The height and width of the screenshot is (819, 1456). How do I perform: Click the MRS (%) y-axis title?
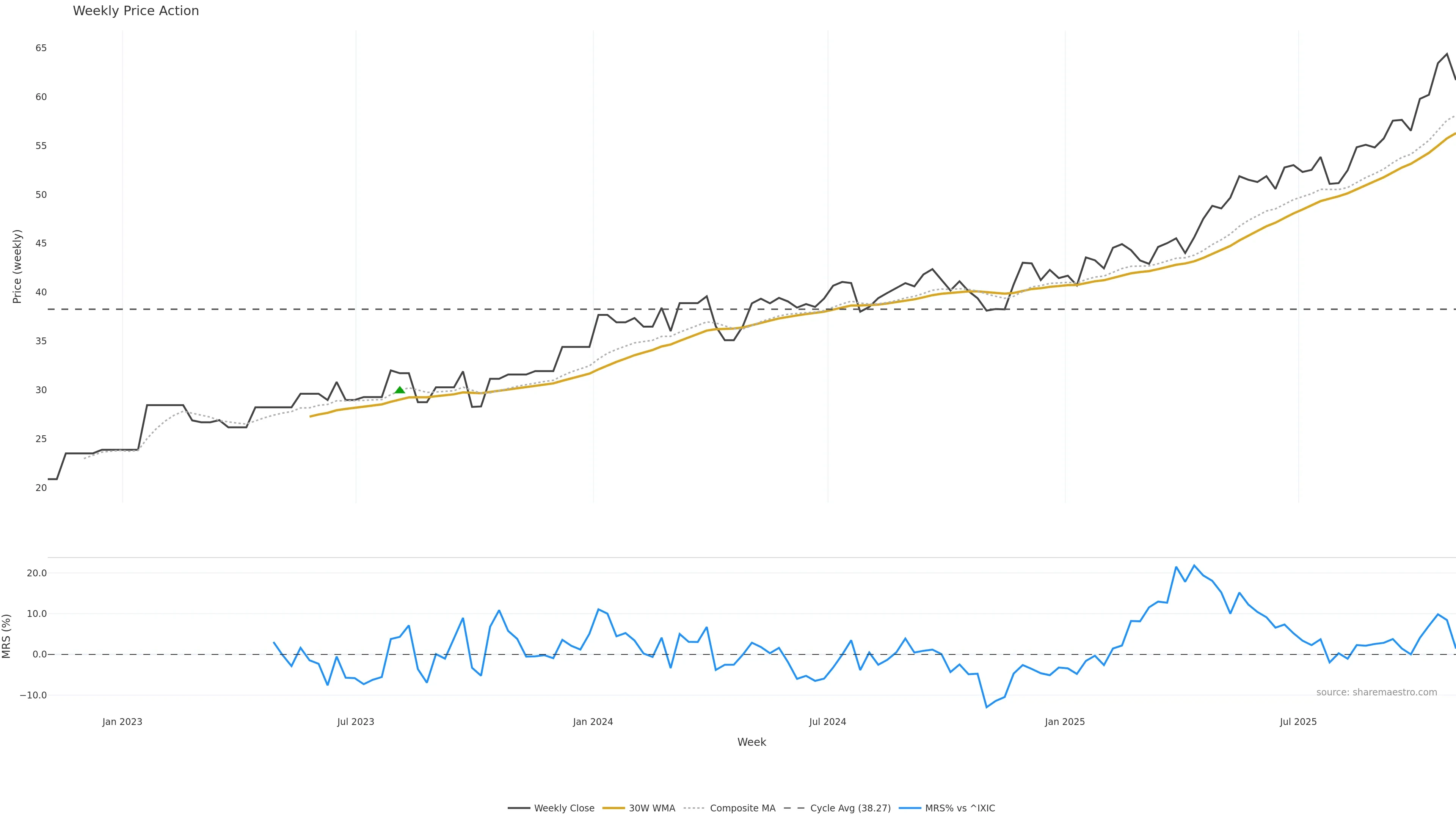coord(7,636)
